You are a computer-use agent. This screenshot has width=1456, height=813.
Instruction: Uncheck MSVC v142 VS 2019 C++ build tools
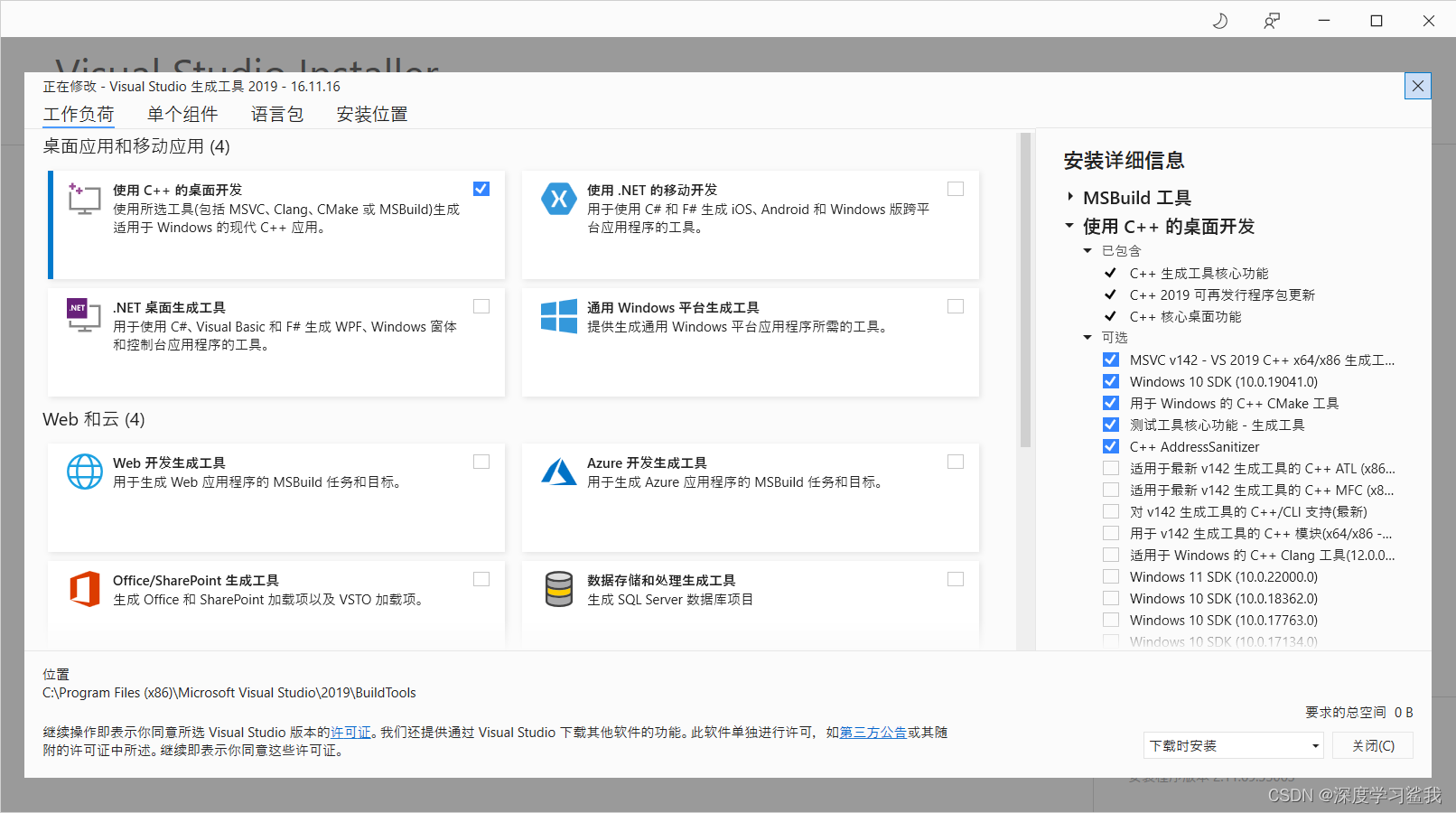[x=1111, y=360]
